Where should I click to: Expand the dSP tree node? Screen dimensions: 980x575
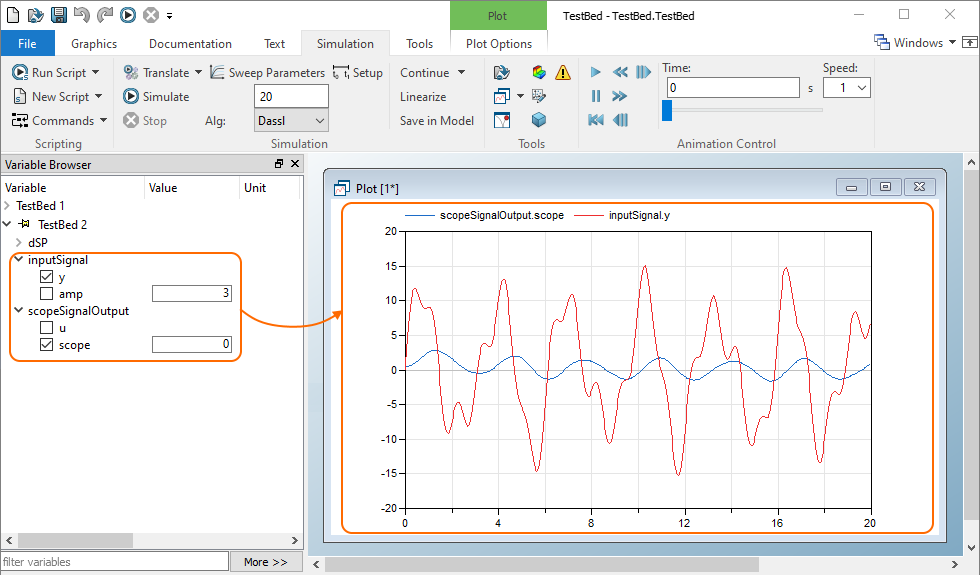(18, 242)
